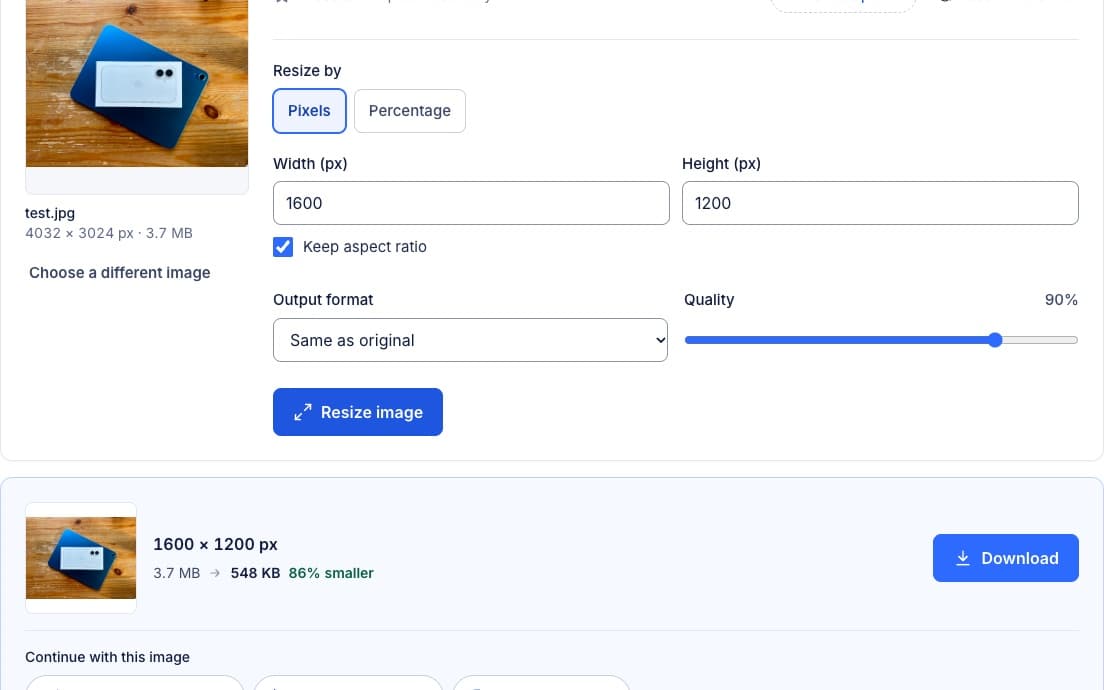Screen dimensions: 1104x690
Task: Click the resized result thumbnail
Action: click(x=81, y=558)
